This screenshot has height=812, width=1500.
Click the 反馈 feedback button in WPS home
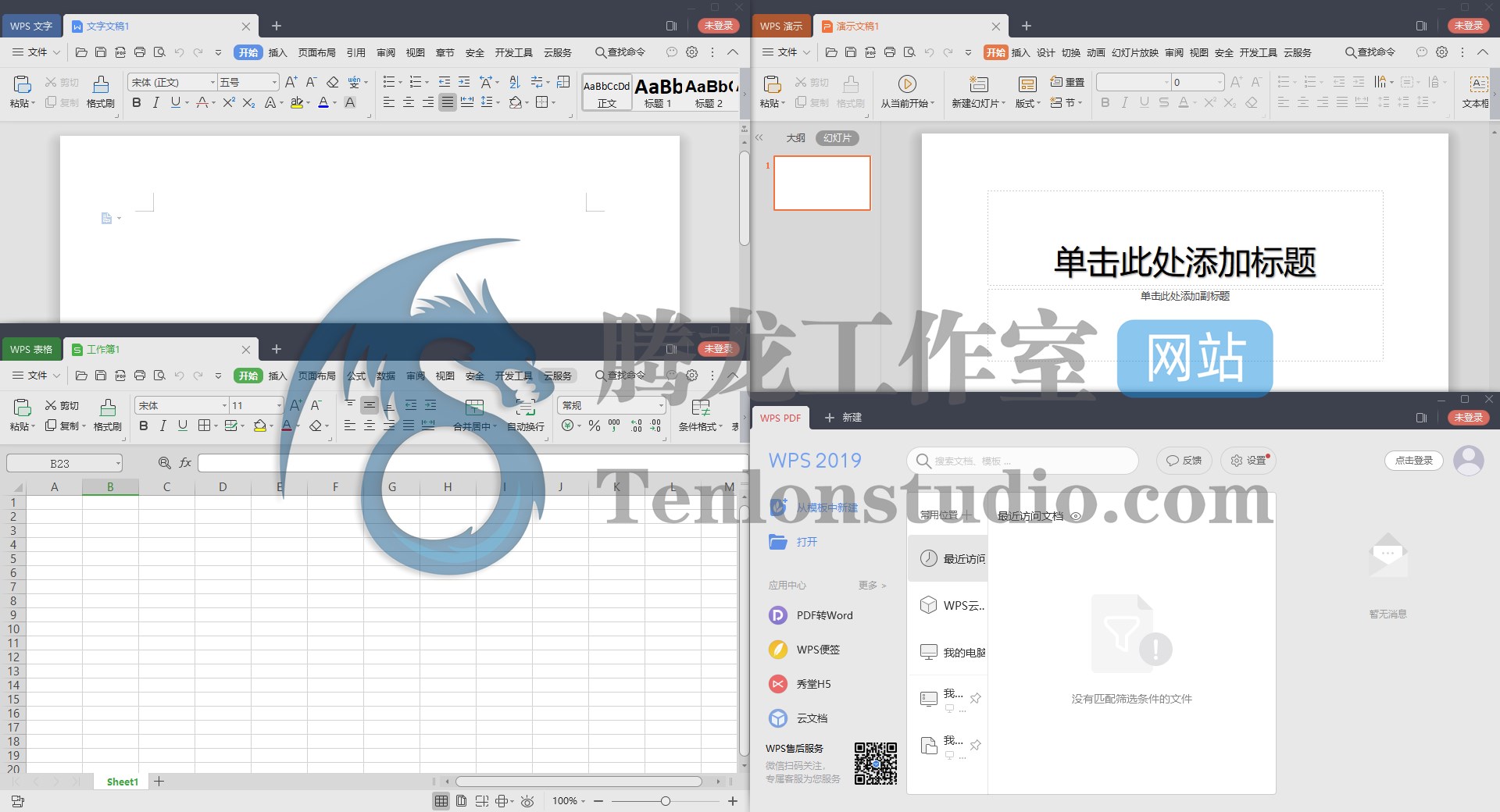(x=1184, y=461)
